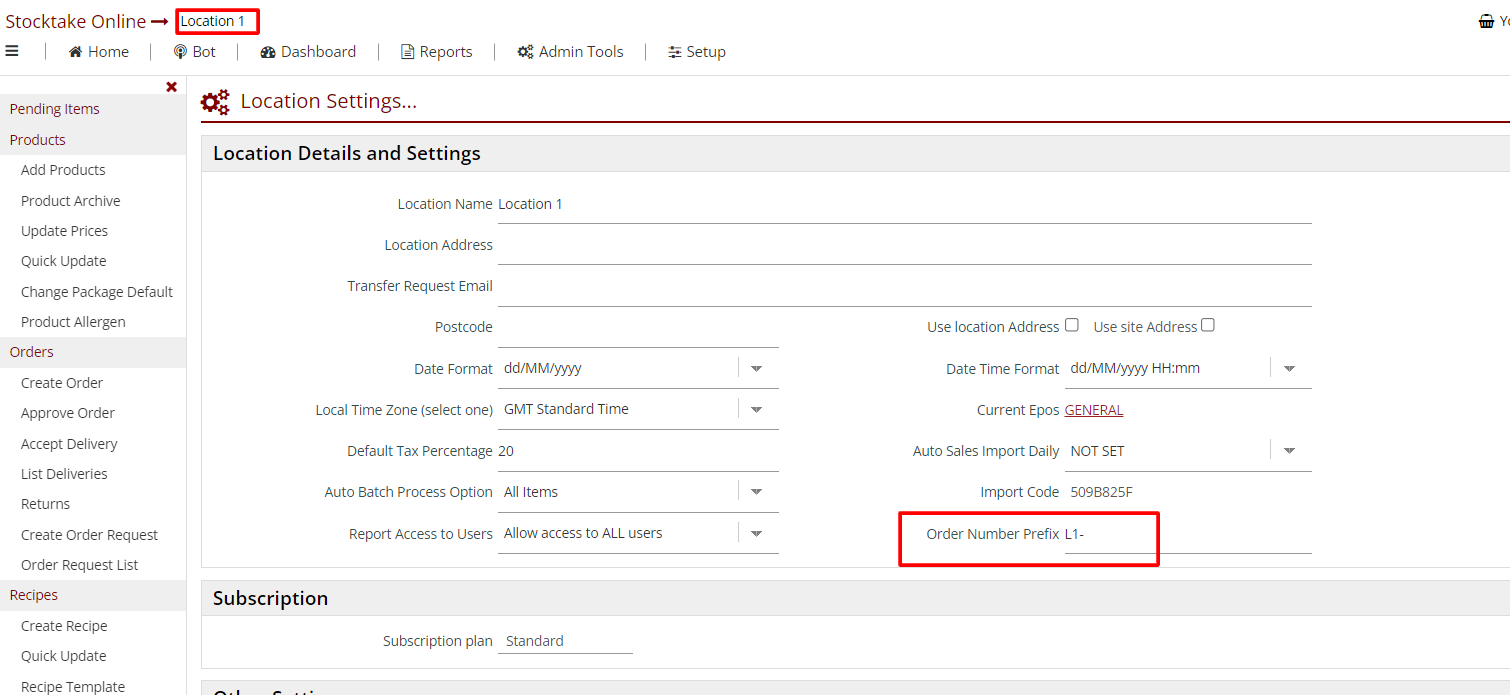Click the Reports document icon
Screen dimensions: 1510x695
point(407,52)
